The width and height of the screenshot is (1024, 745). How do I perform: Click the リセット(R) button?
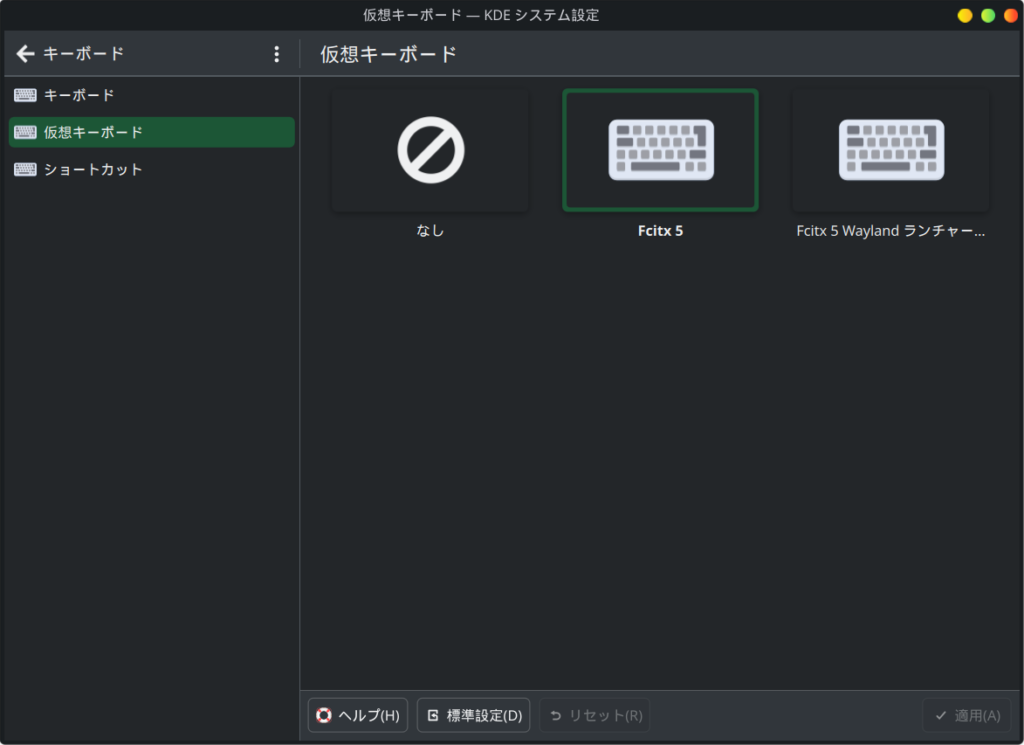pyautogui.click(x=594, y=715)
